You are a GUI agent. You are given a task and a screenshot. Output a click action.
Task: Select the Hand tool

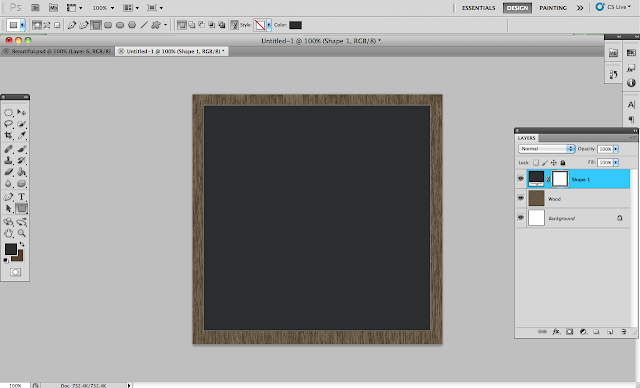[x=9, y=233]
